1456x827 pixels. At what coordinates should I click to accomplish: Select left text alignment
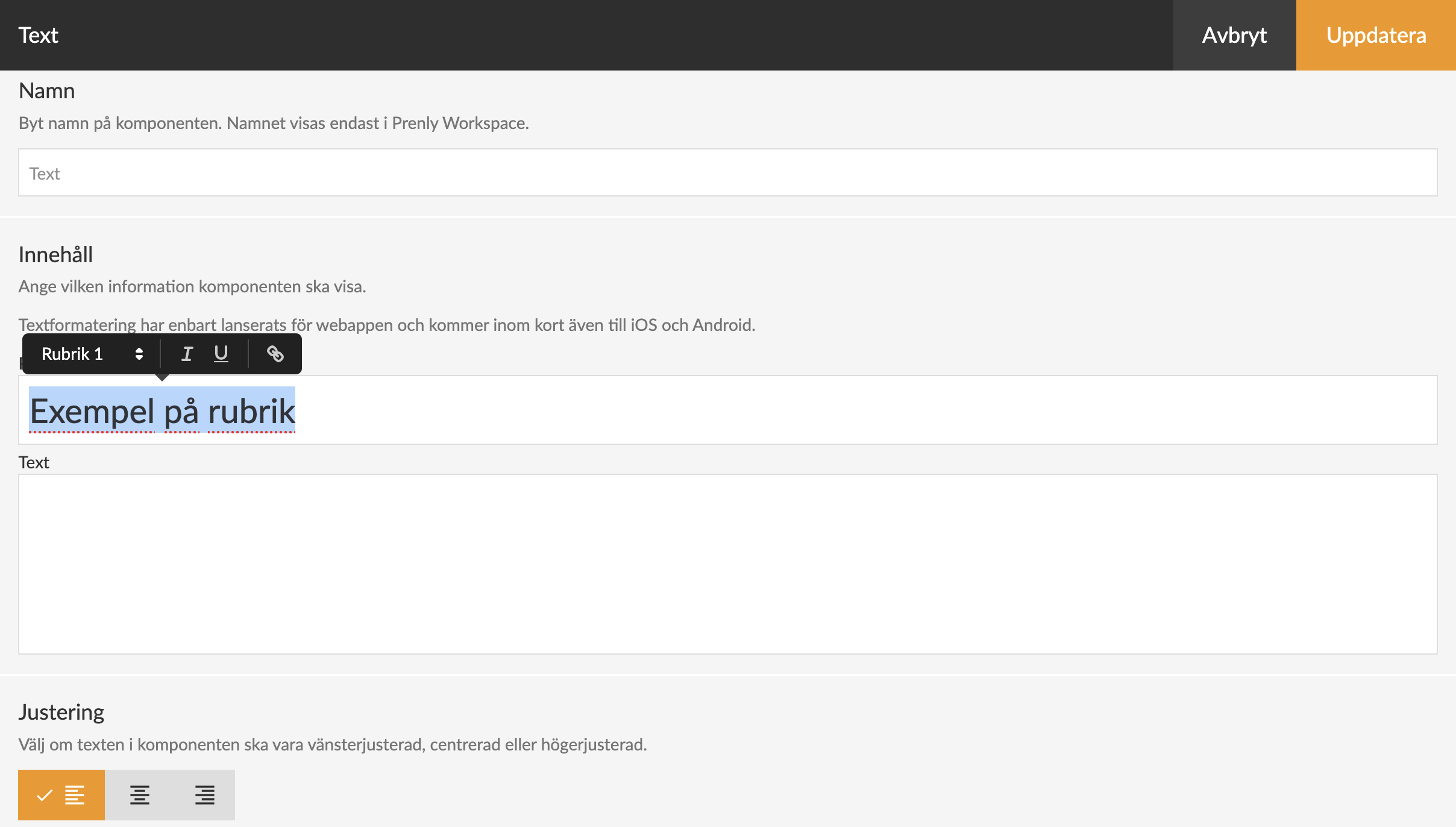(61, 795)
